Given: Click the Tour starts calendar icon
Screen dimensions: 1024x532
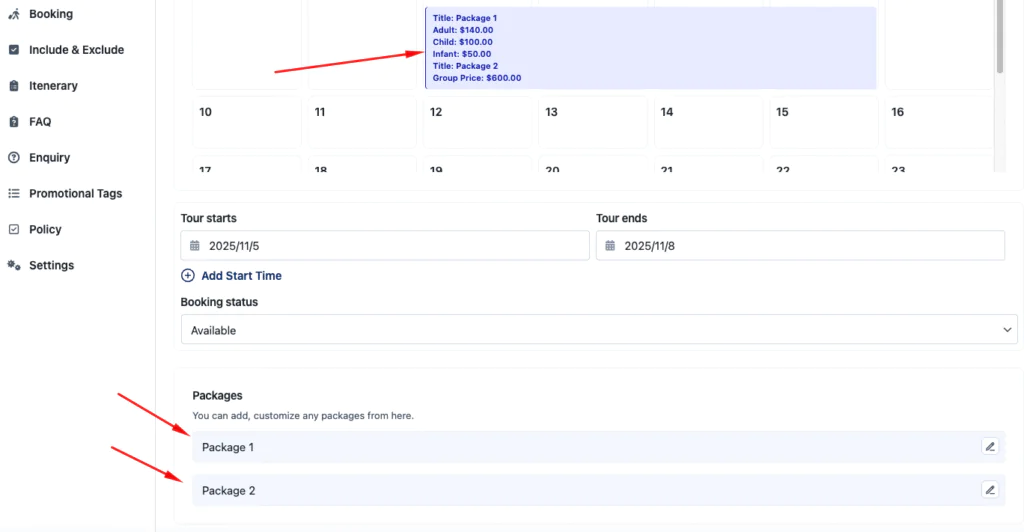Looking at the screenshot, I should 195,245.
